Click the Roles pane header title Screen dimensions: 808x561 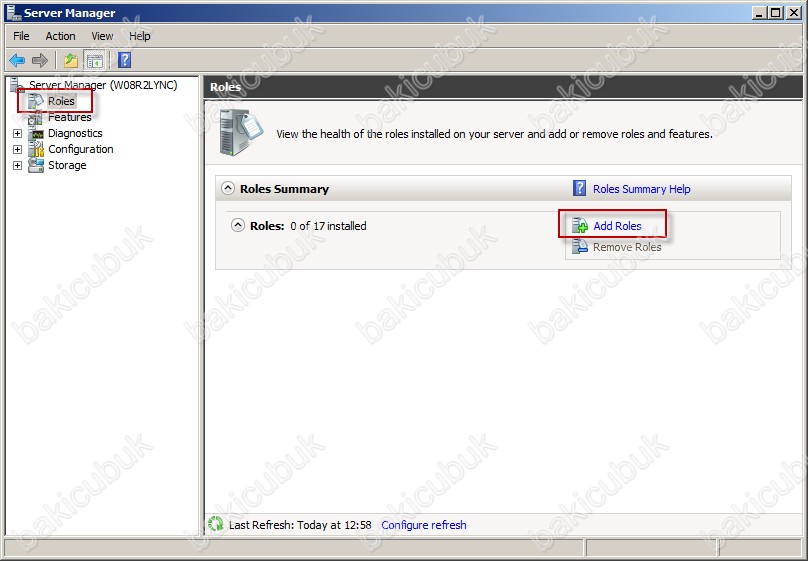click(x=225, y=87)
